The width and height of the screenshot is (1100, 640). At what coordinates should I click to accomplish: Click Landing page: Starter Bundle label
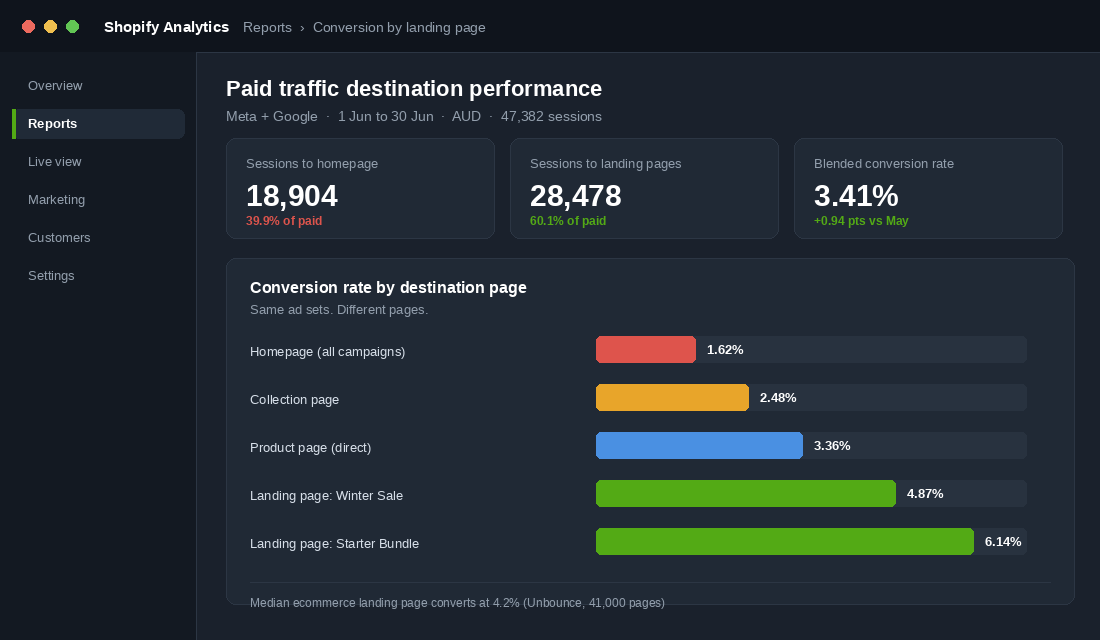(x=335, y=544)
